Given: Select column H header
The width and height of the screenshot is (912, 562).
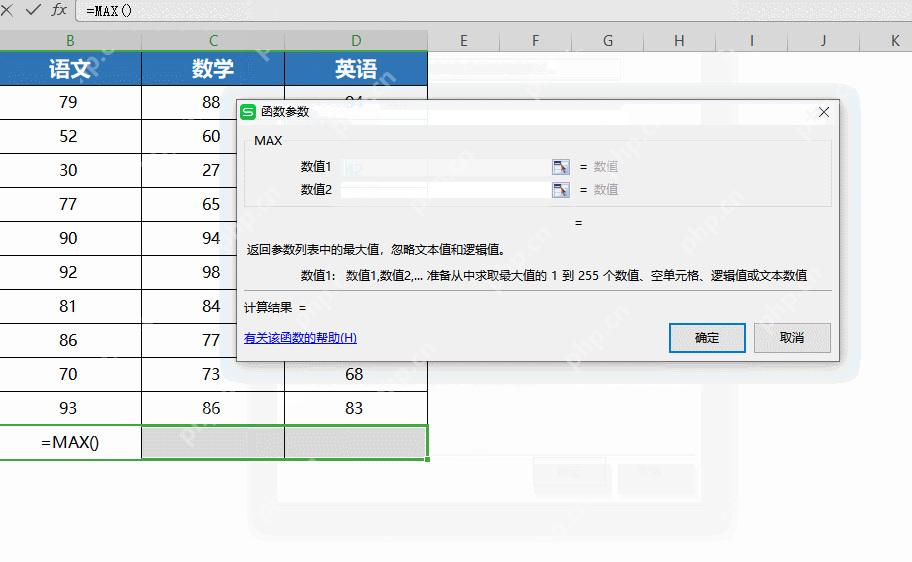Looking at the screenshot, I should [679, 41].
